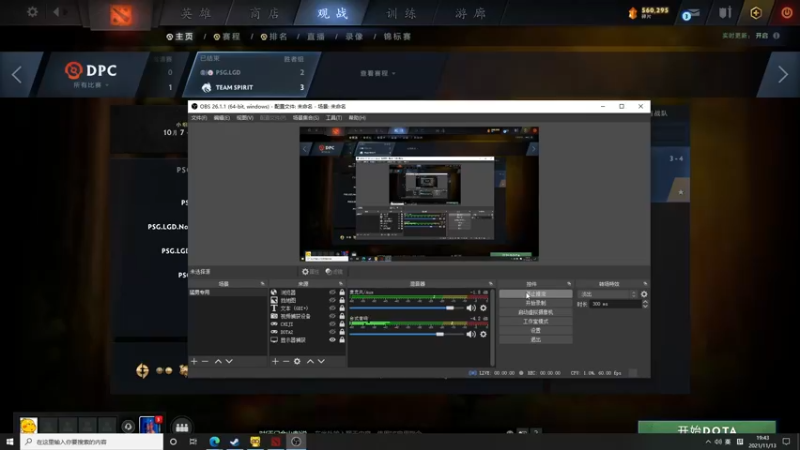Open Dota 2 settings gear icon

32,12
